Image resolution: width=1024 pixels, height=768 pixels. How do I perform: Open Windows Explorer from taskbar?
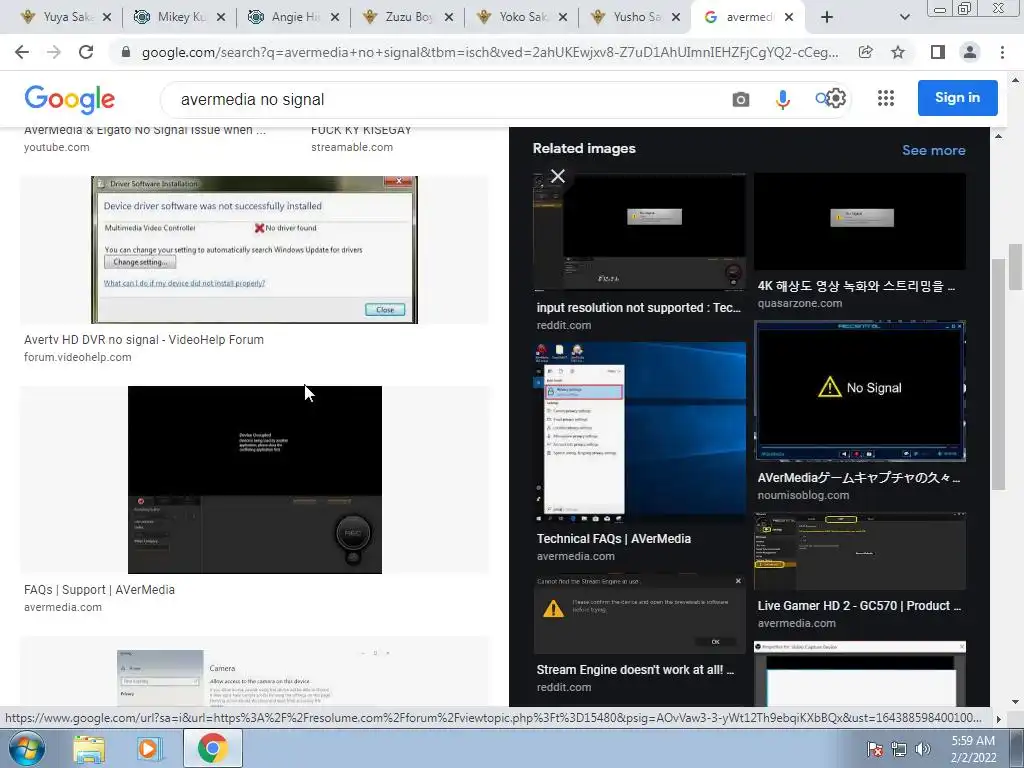pyautogui.click(x=89, y=749)
